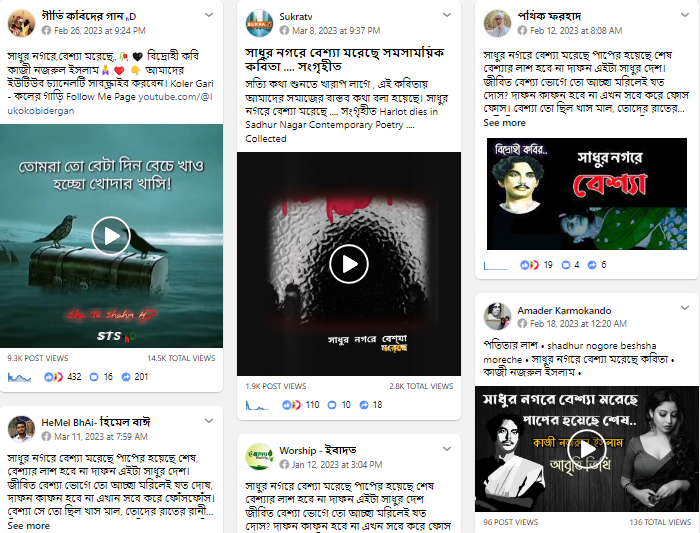Open Sukratv profile picture

[259, 23]
